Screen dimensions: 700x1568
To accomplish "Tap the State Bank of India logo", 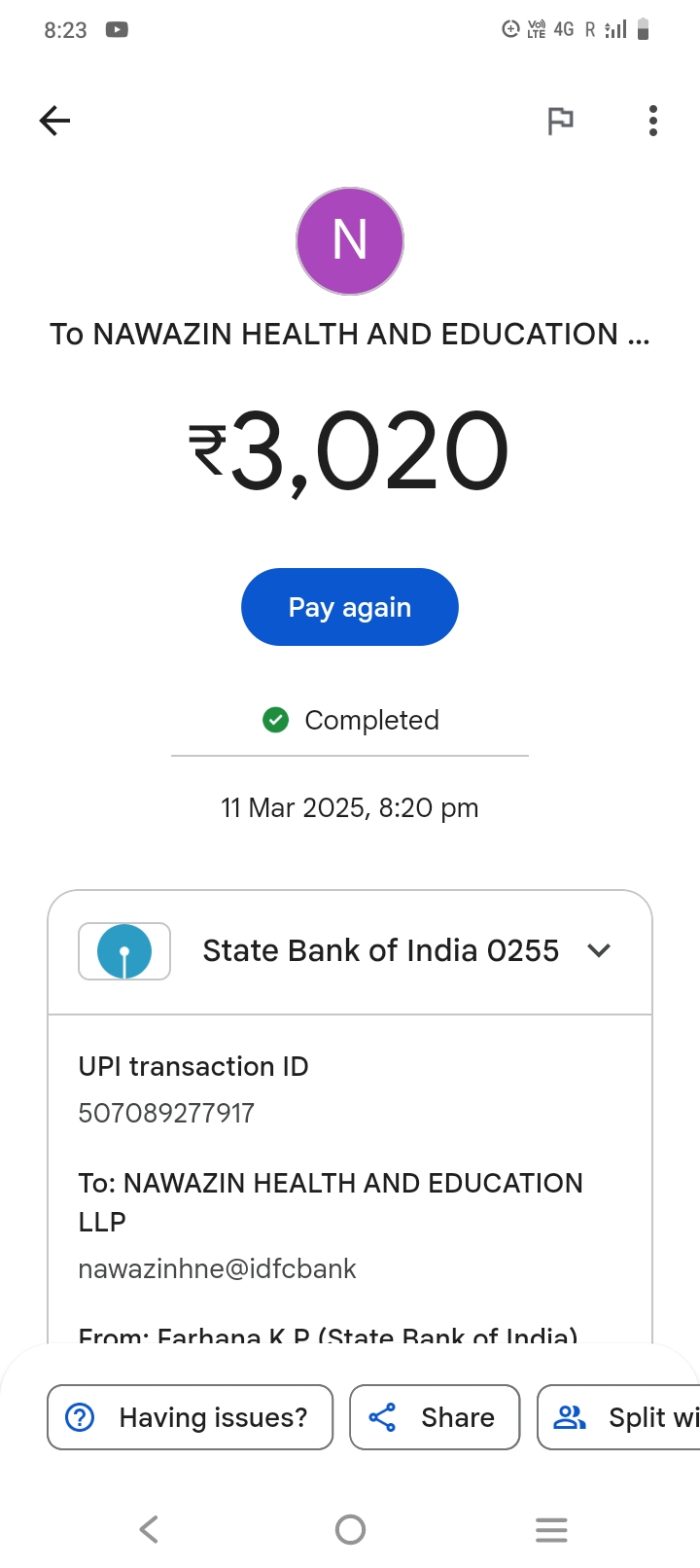I will pos(124,951).
